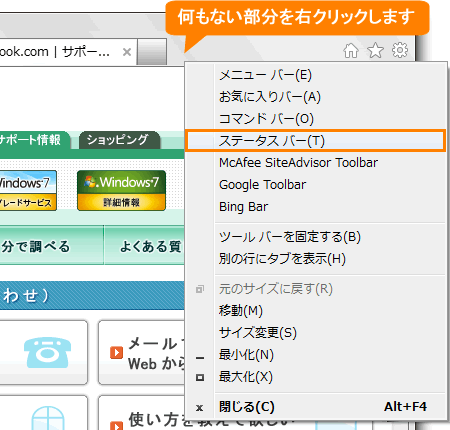Choose 最大化(X) from the menu
The image size is (450, 430).
[x=315, y=377]
